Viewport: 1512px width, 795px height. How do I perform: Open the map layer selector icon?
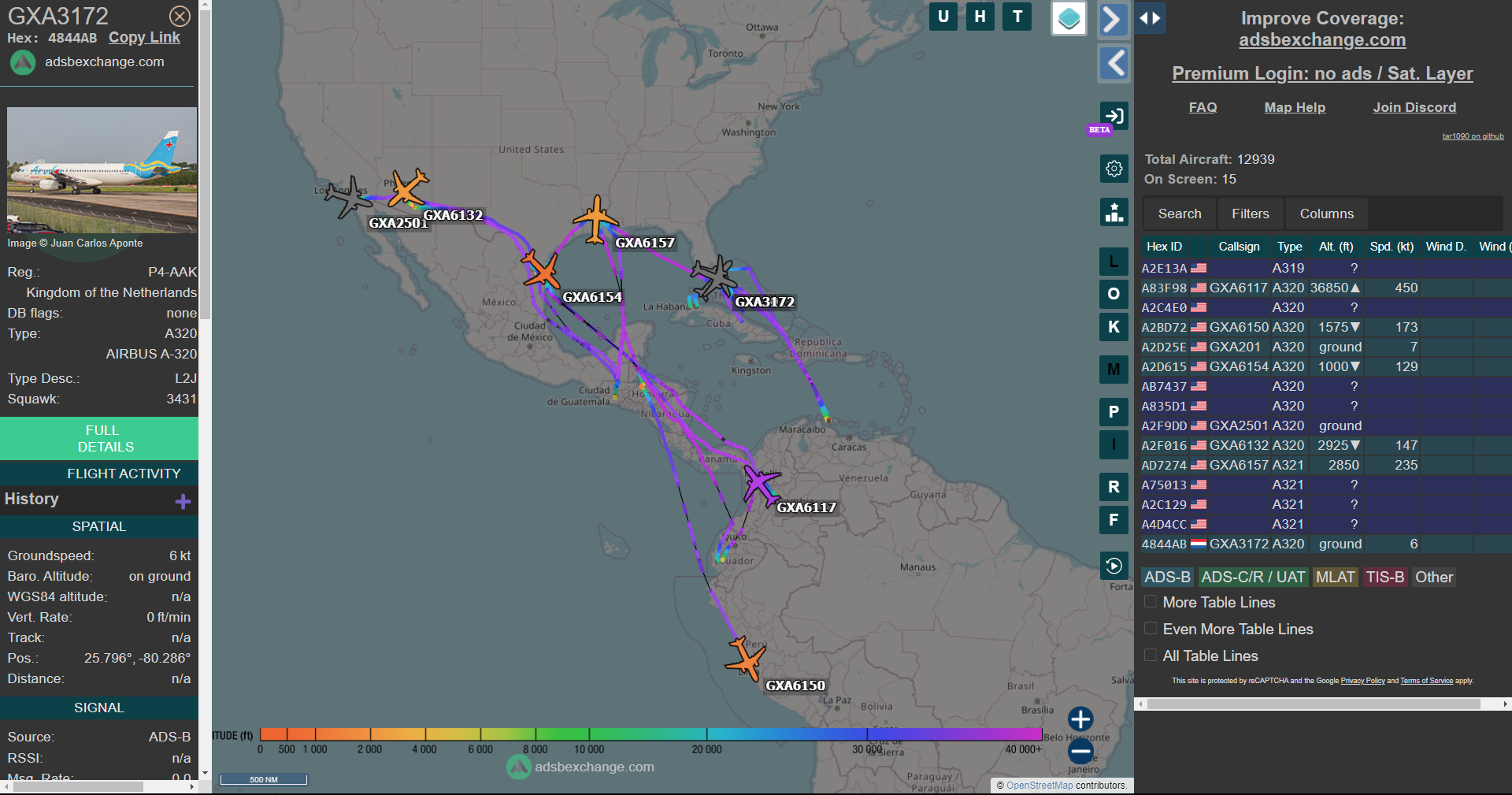1069,19
